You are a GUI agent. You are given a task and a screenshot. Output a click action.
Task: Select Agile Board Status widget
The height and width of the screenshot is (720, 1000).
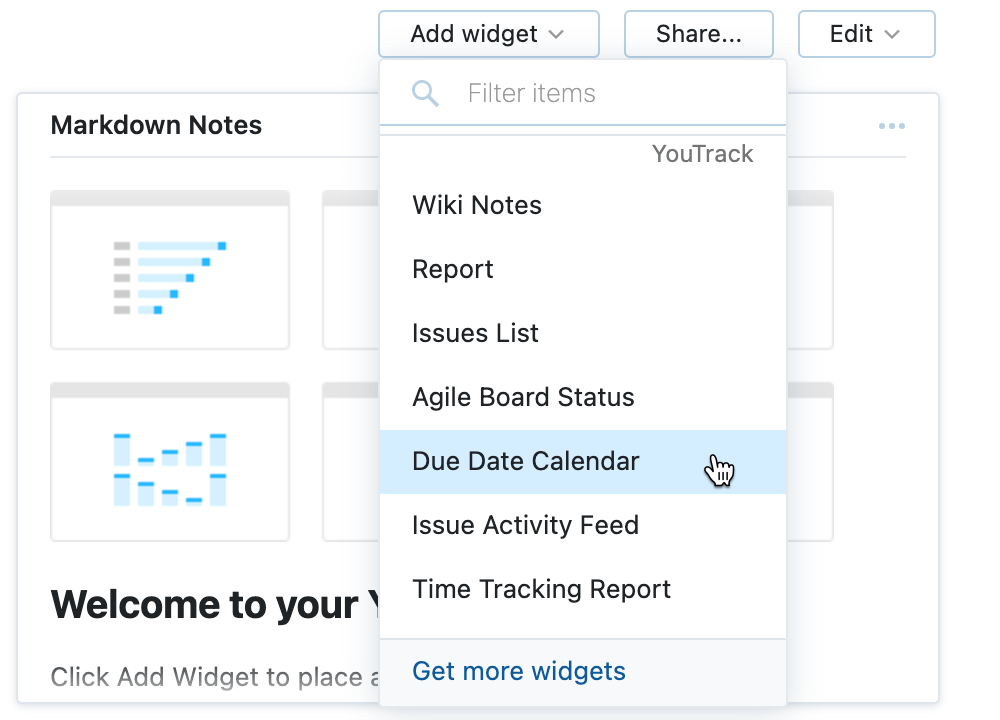pos(523,397)
